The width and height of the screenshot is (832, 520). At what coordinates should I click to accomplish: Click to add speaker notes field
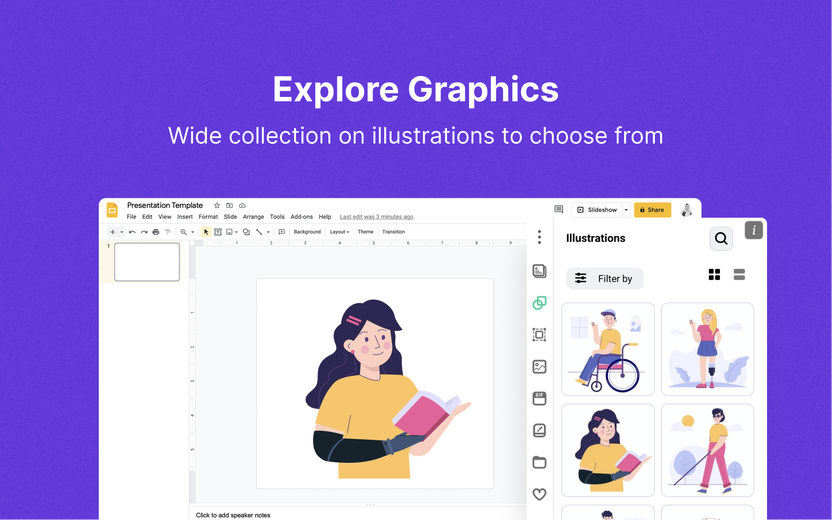233,515
